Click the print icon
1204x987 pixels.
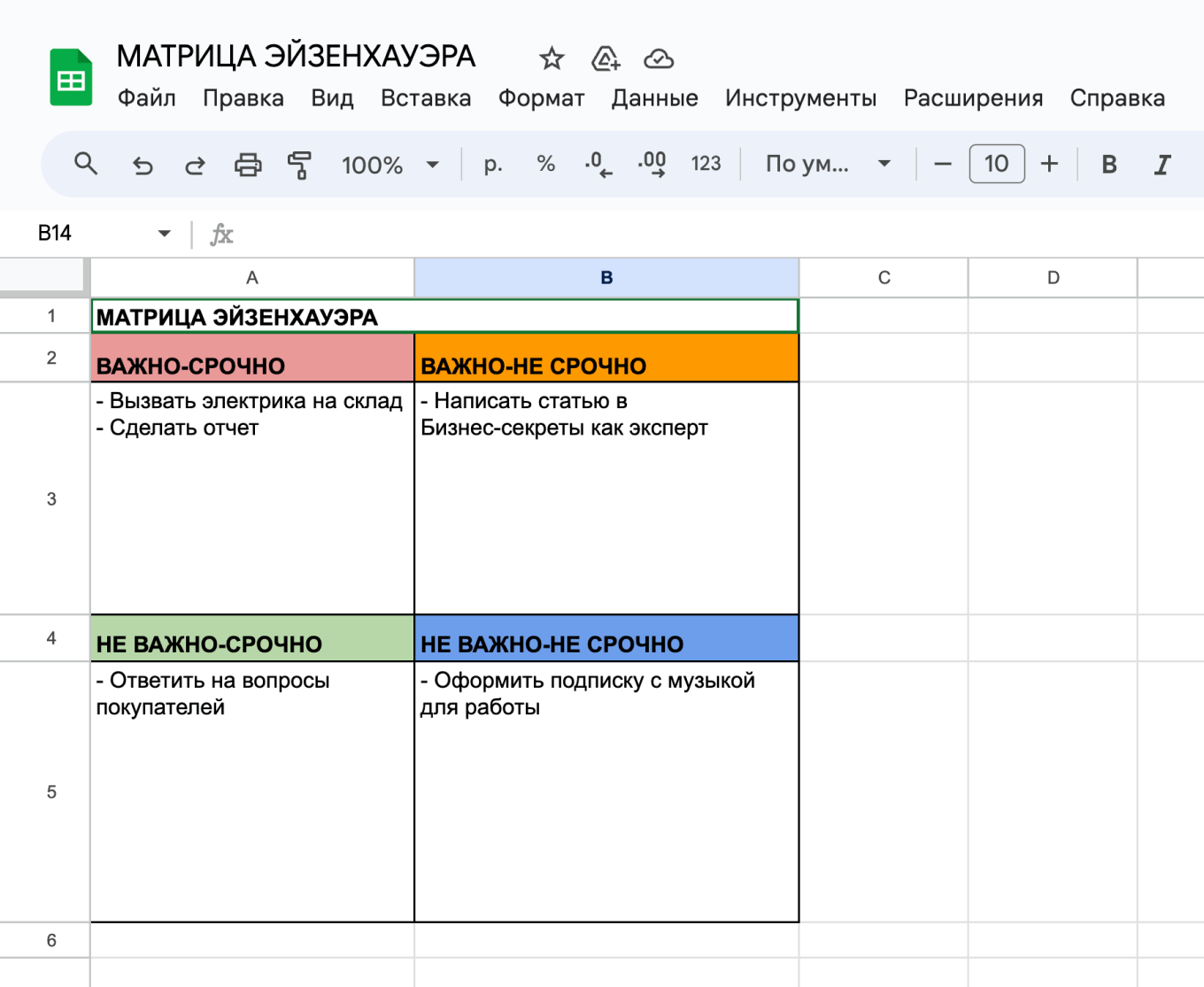[x=248, y=165]
